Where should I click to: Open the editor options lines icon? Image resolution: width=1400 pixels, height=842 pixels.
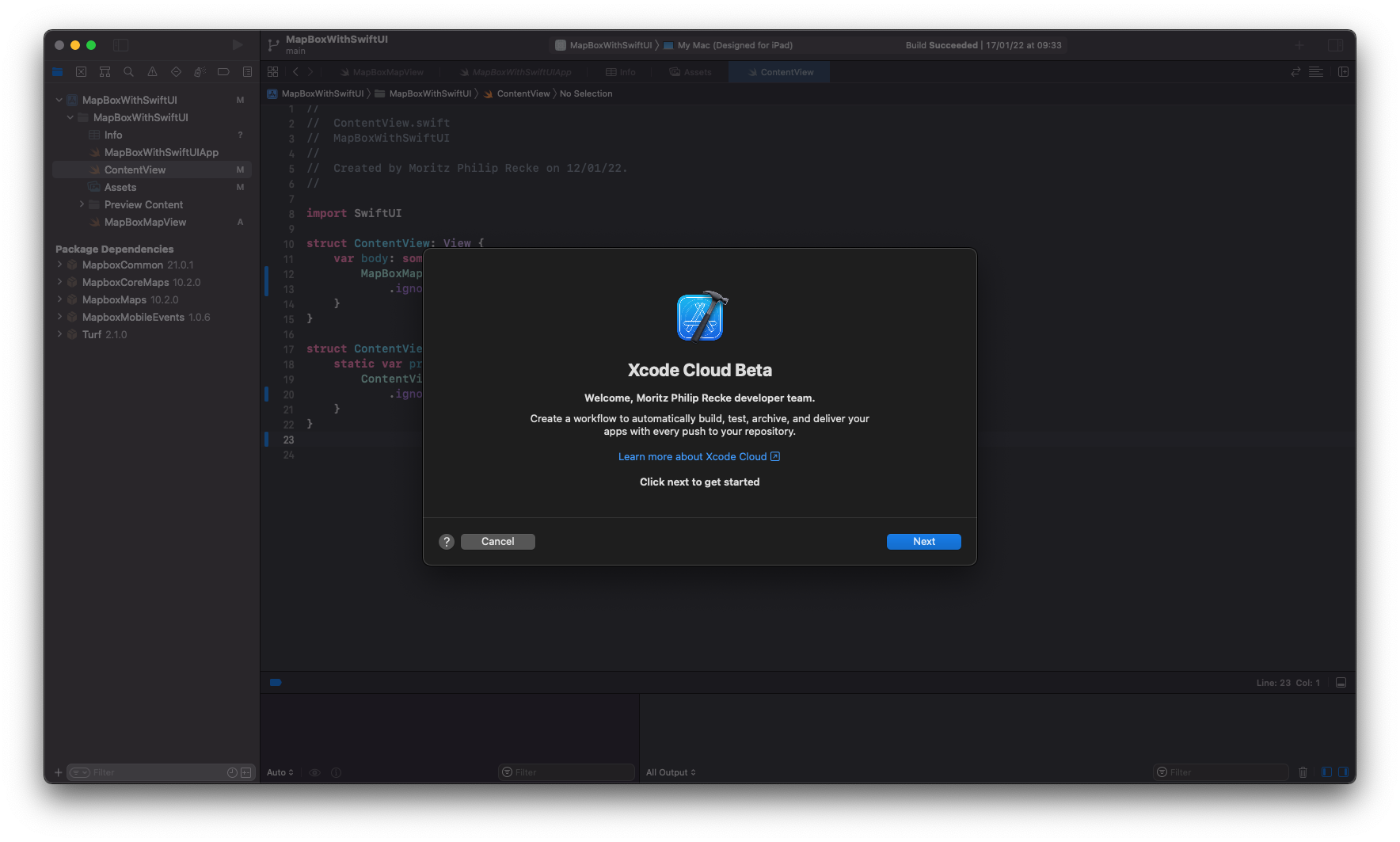pos(1316,72)
